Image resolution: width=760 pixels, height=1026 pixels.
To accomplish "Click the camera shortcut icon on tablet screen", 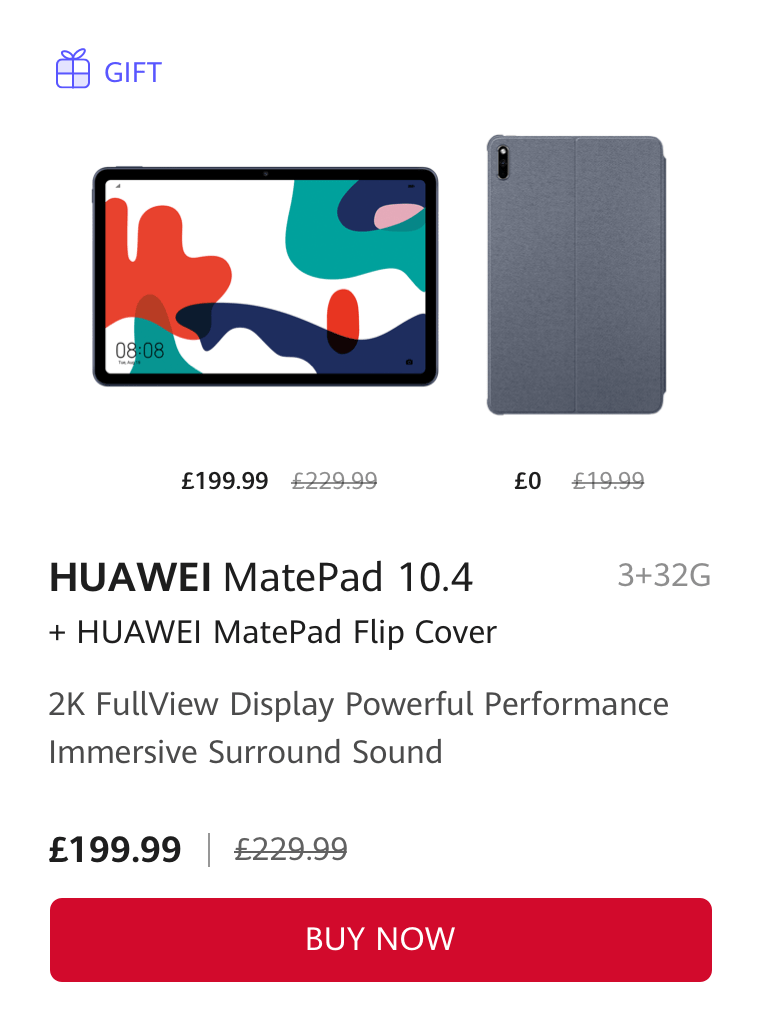I will (409, 361).
